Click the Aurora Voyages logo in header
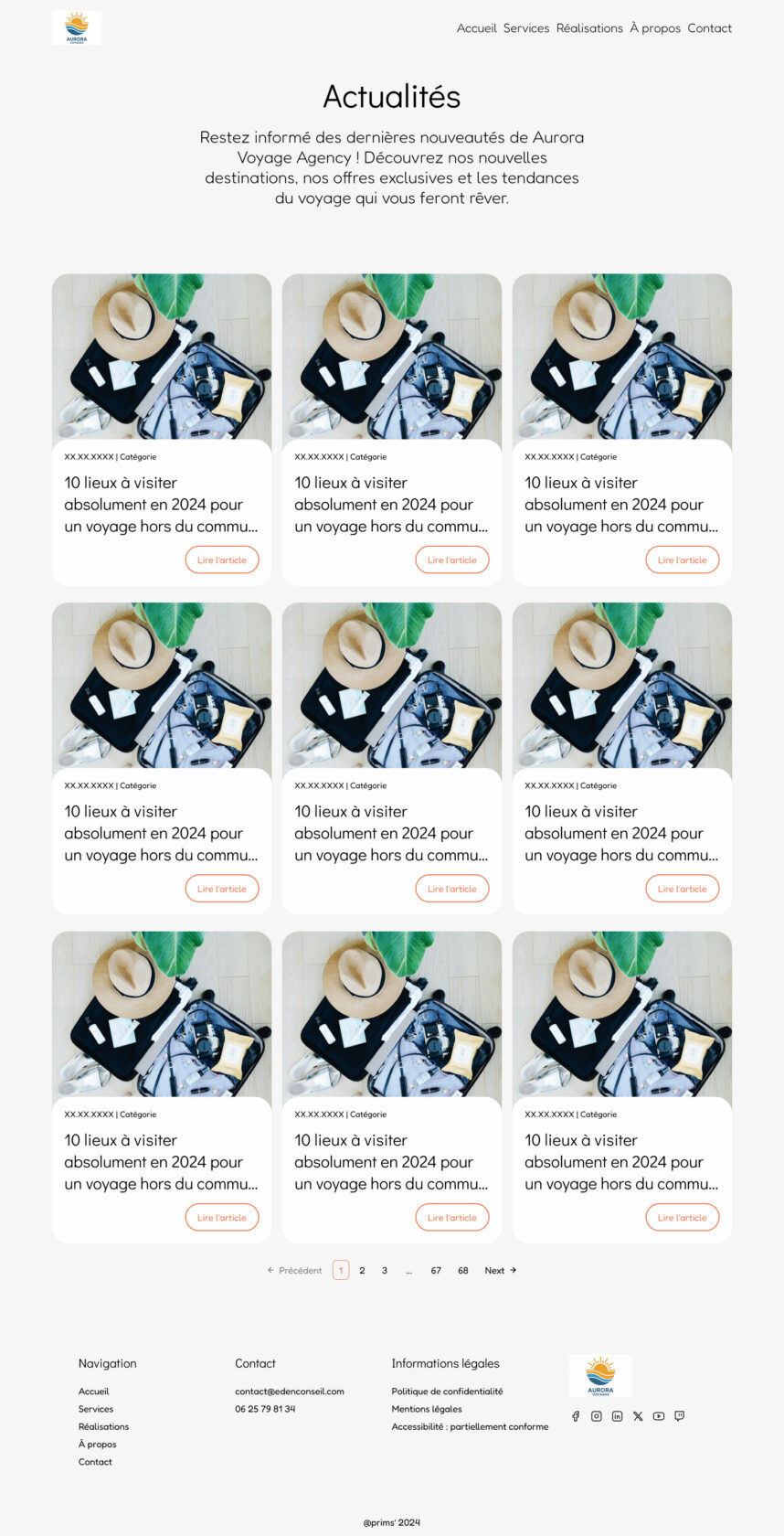Viewport: 784px width, 1536px height. click(77, 27)
